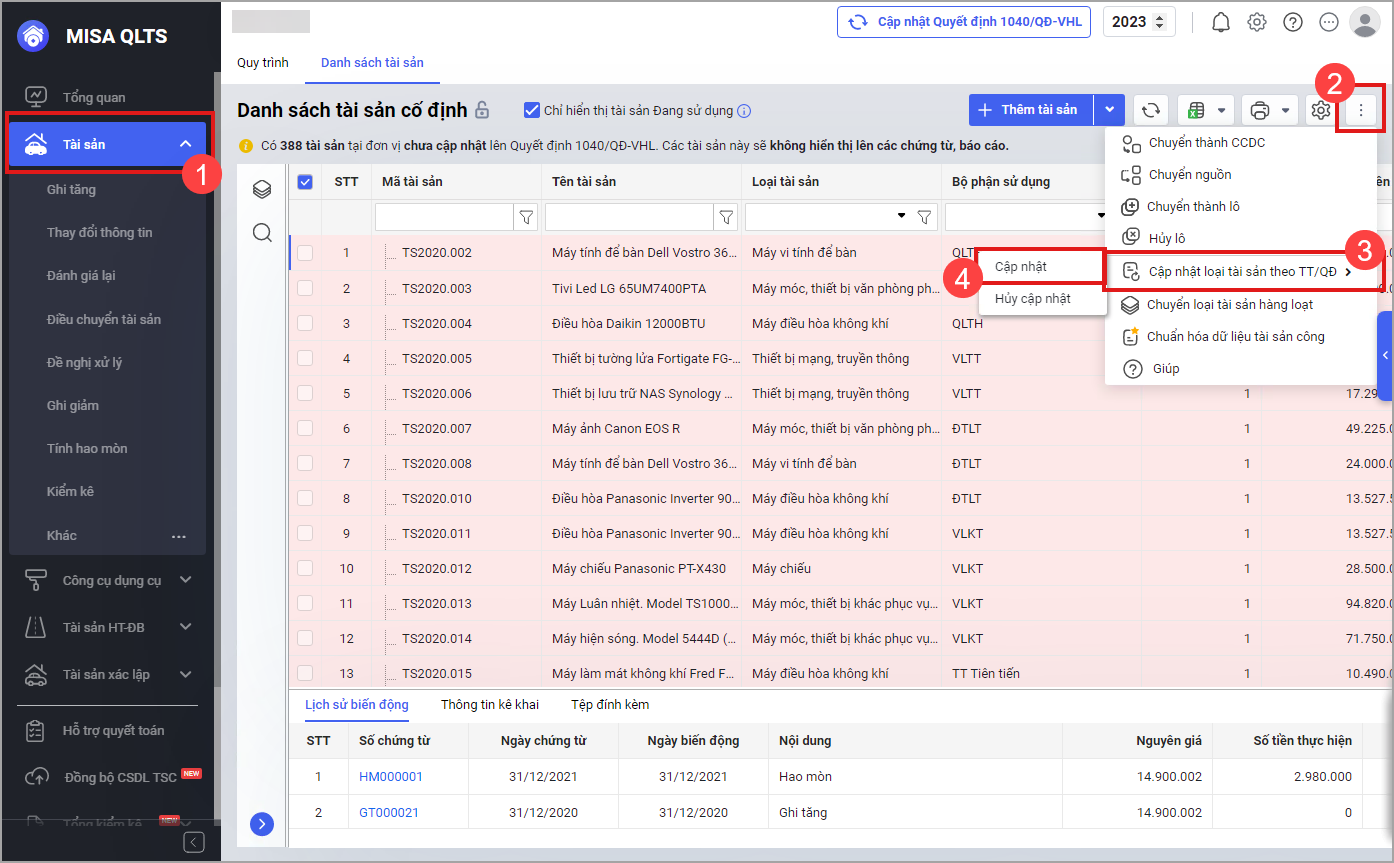This screenshot has width=1394, height=863.
Task: Click the notification bell icon
Action: click(x=1220, y=22)
